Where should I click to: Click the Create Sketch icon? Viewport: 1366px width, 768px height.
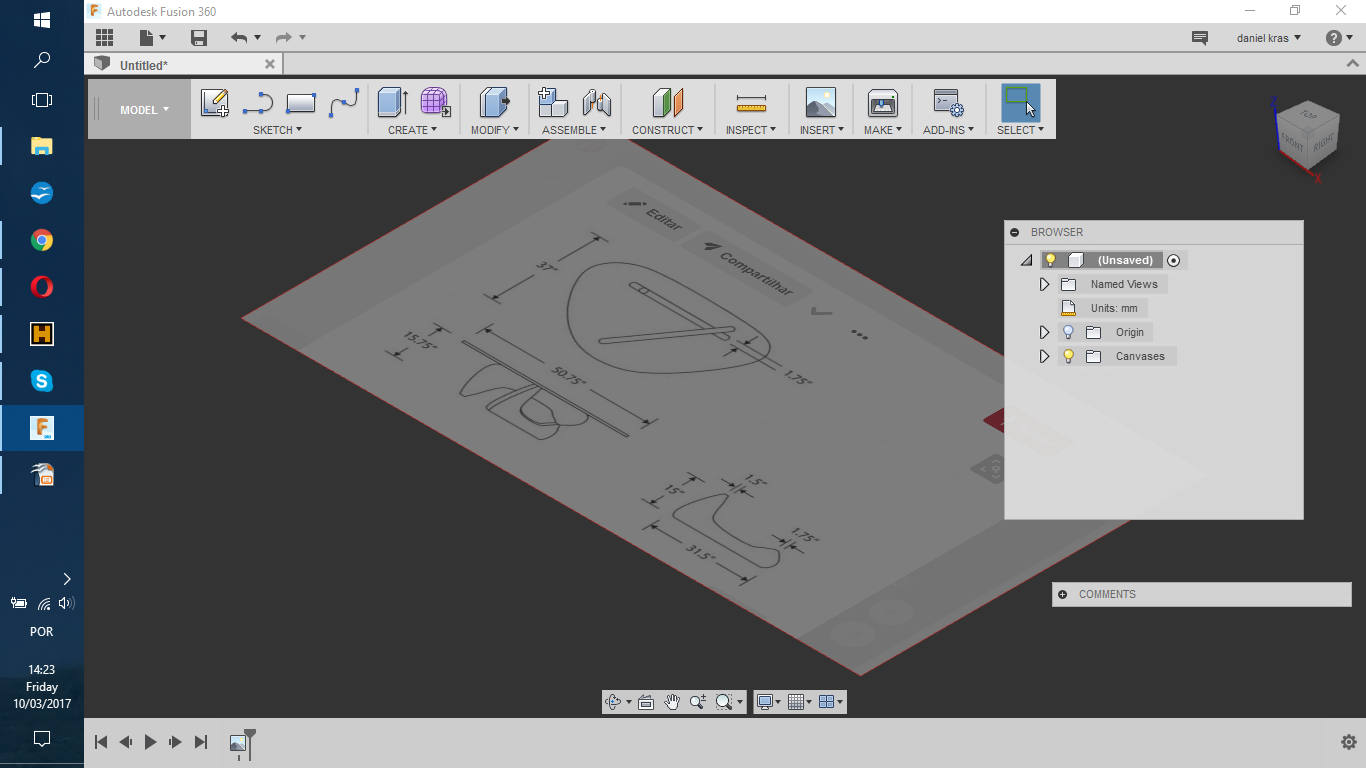coord(215,103)
